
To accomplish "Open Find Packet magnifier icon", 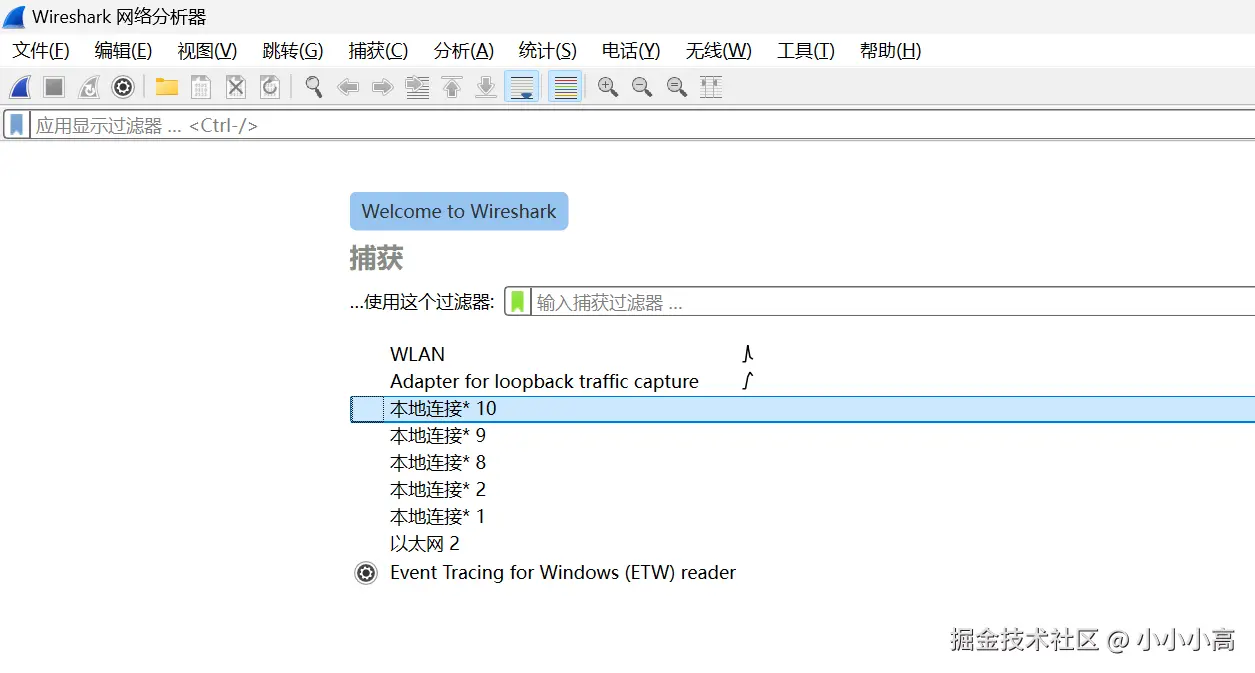I will 314,87.
